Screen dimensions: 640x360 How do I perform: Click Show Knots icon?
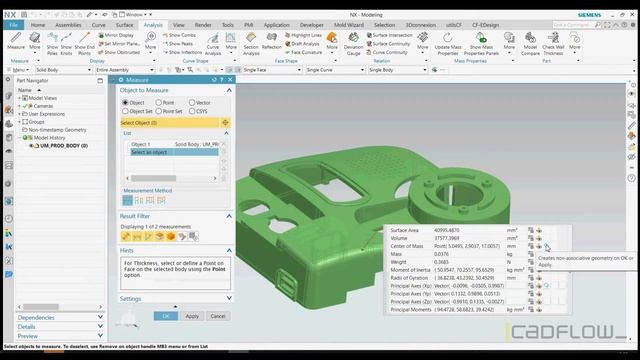[x=66, y=43]
